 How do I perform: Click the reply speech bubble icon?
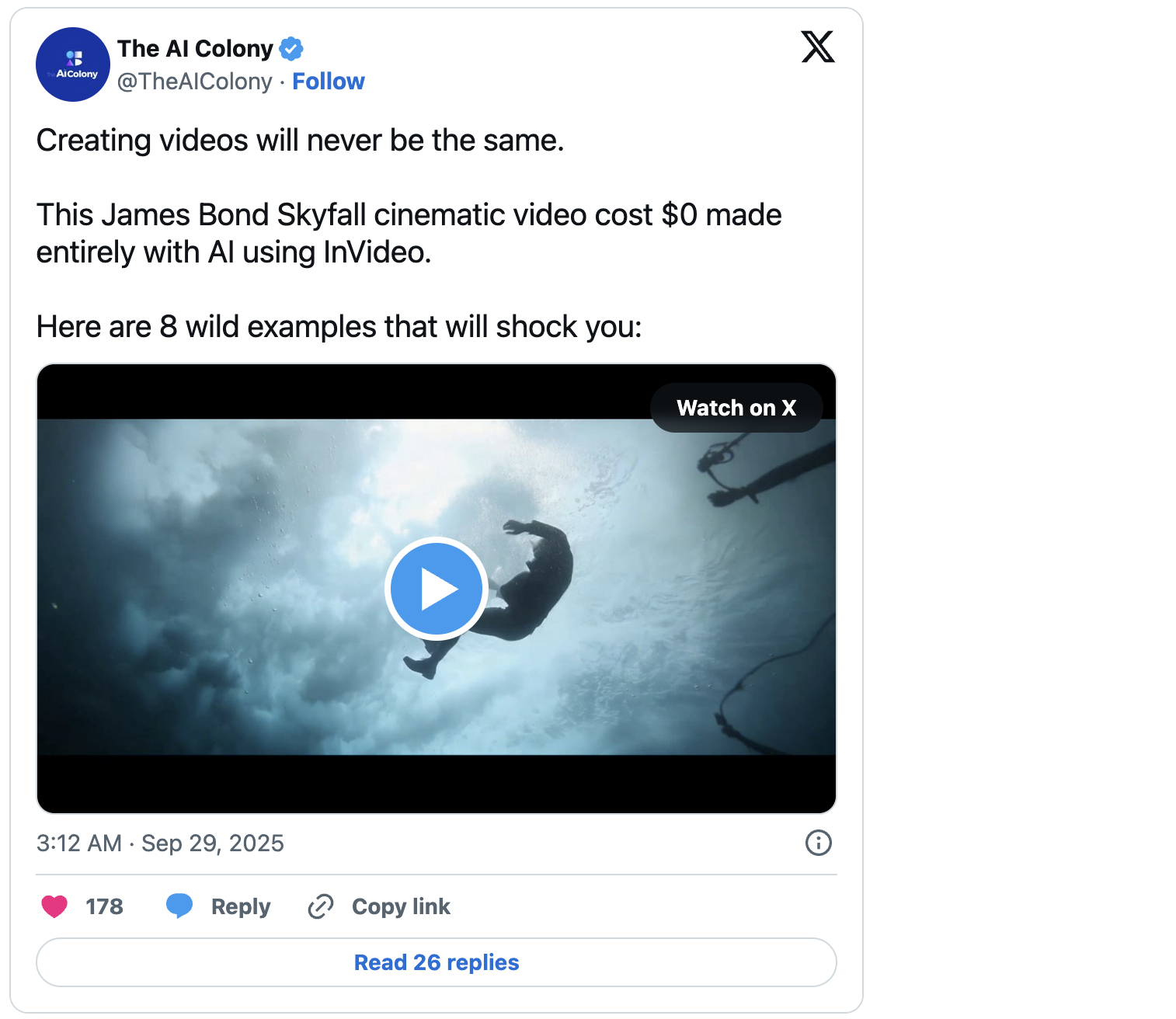tap(179, 906)
